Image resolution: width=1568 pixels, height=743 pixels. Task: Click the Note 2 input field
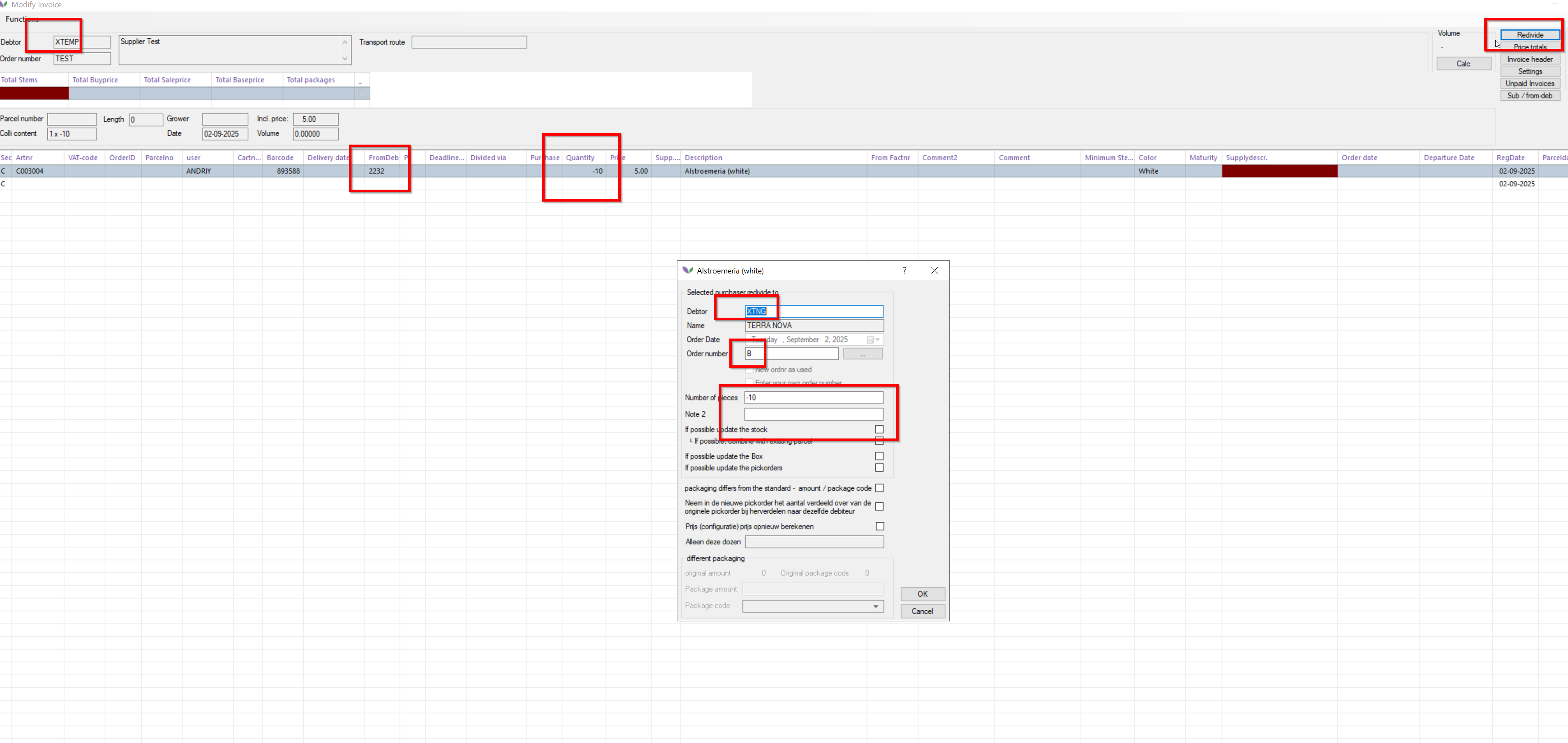click(813, 414)
